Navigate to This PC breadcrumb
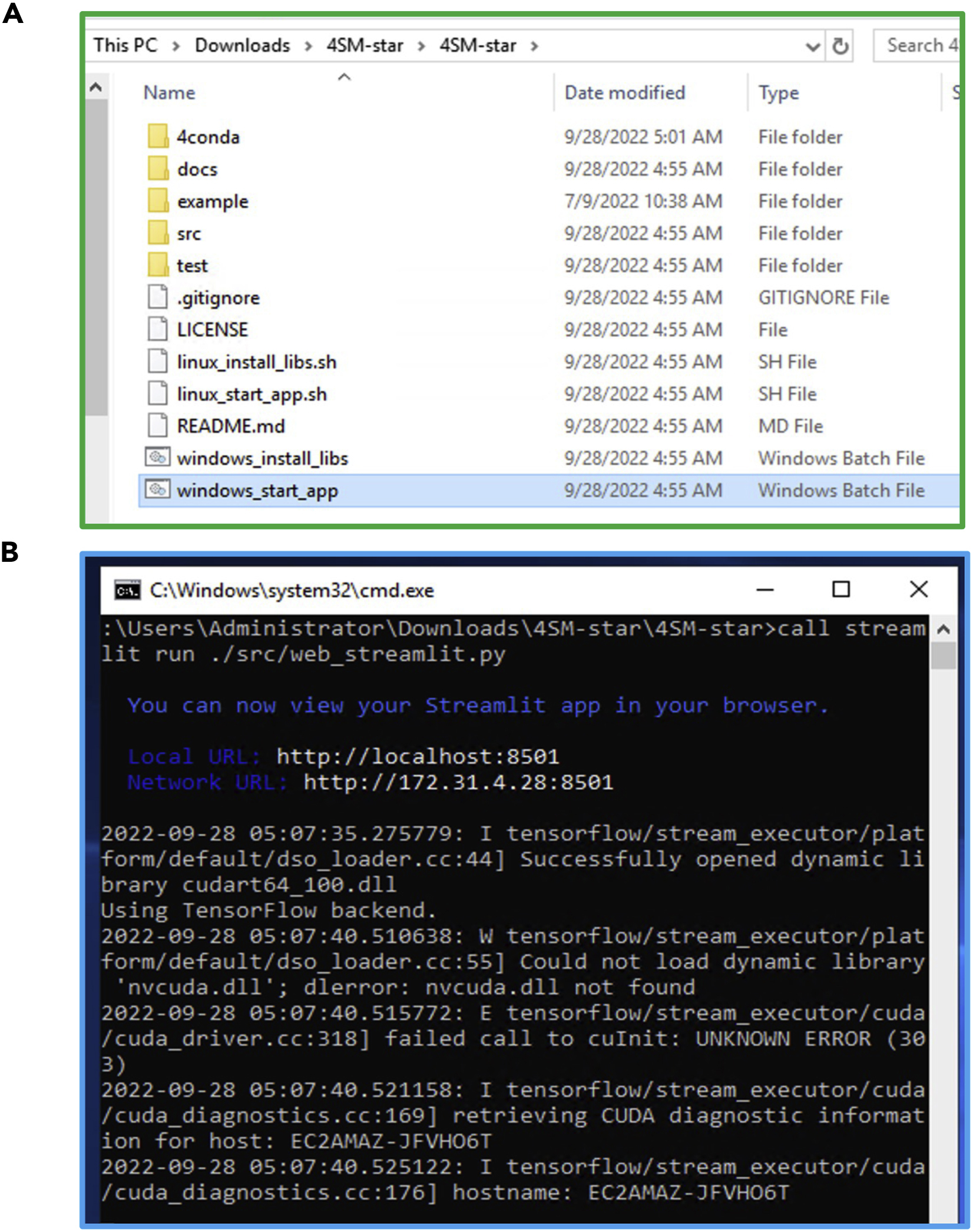Image resolution: width=973 pixels, height=1232 pixels. click(x=125, y=45)
